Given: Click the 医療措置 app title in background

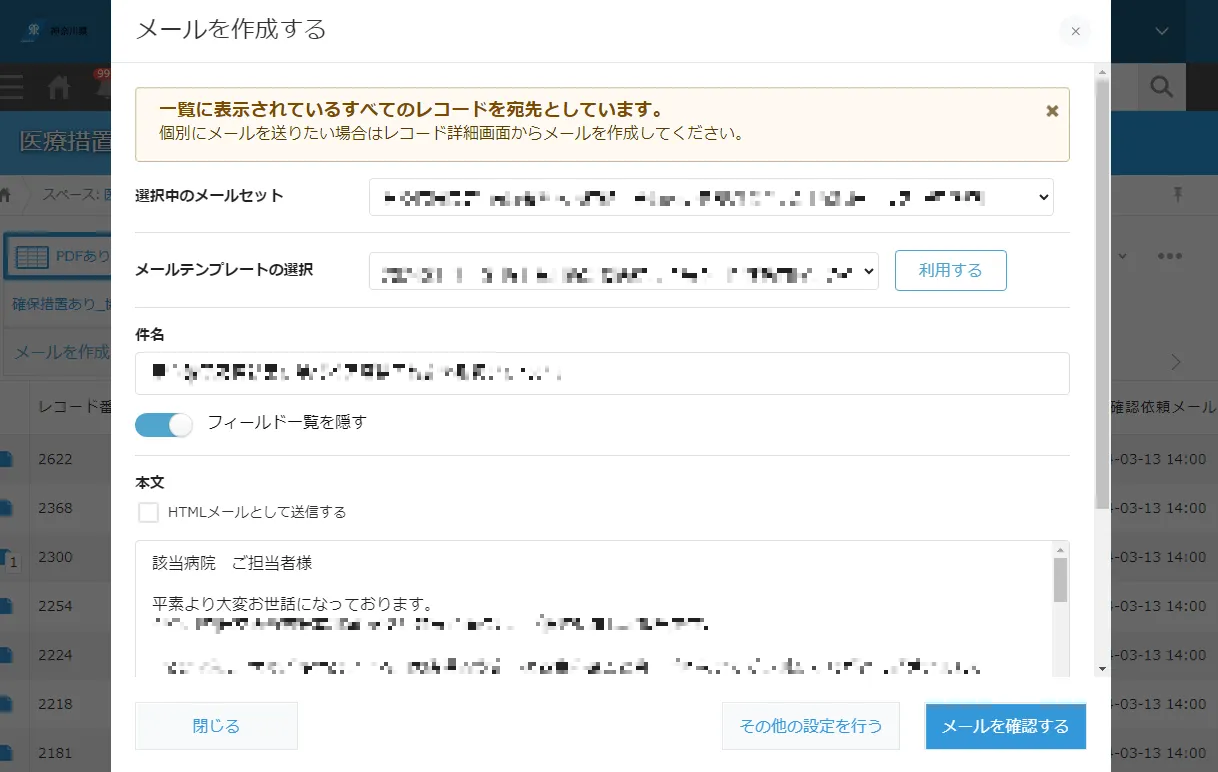Looking at the screenshot, I should 65,142.
